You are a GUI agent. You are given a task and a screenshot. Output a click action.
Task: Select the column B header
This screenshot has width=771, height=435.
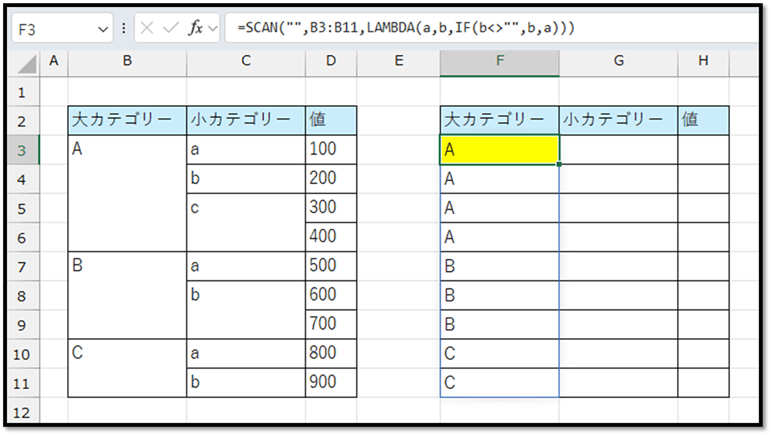click(x=127, y=62)
